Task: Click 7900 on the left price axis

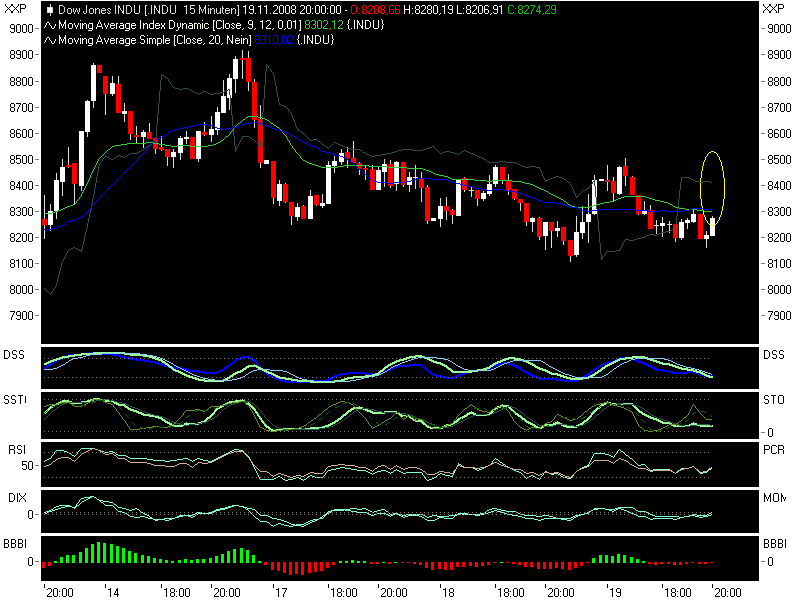Action: coord(21,316)
